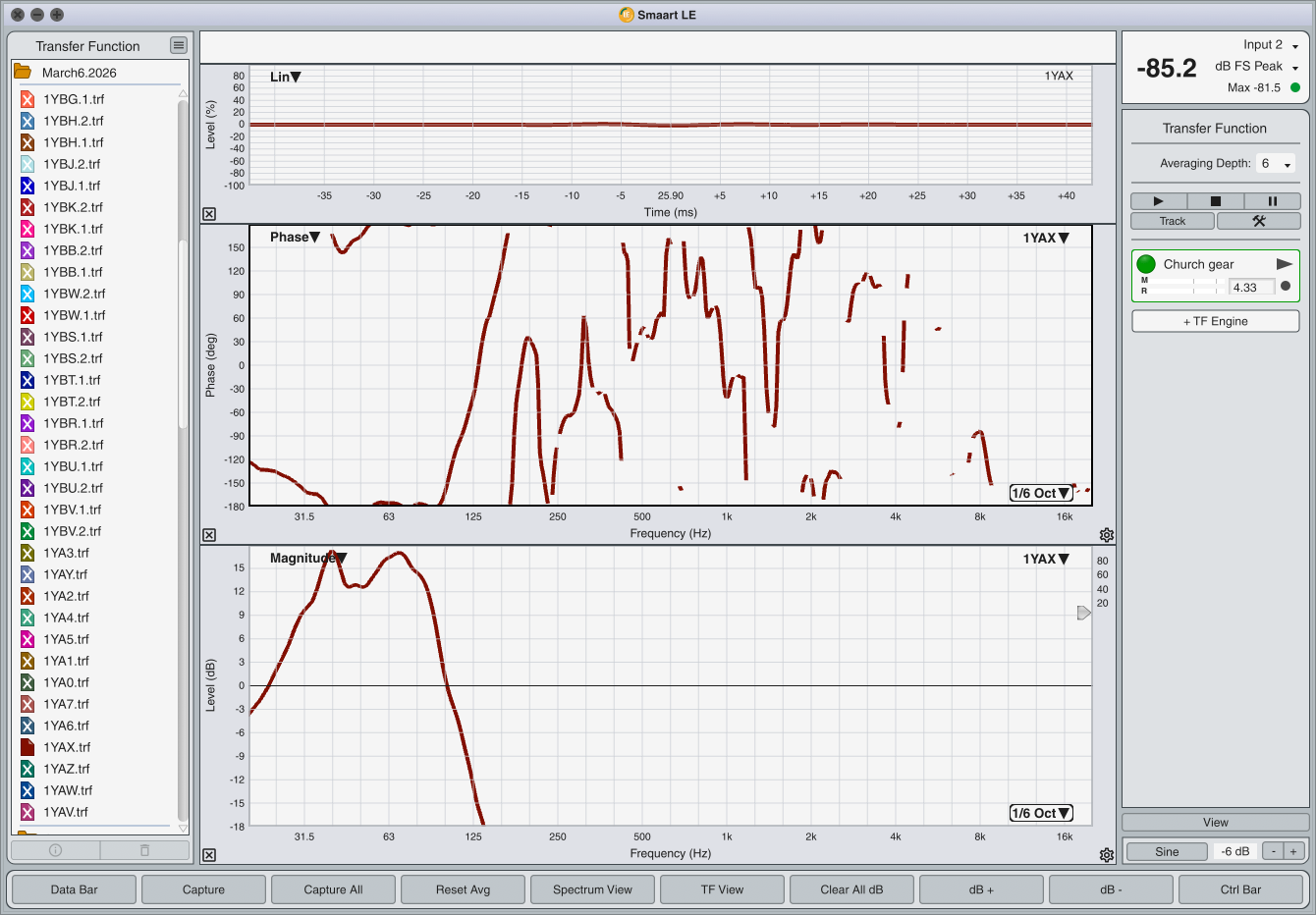Click the + TF Engine button
1316x915 pixels.
click(1216, 321)
